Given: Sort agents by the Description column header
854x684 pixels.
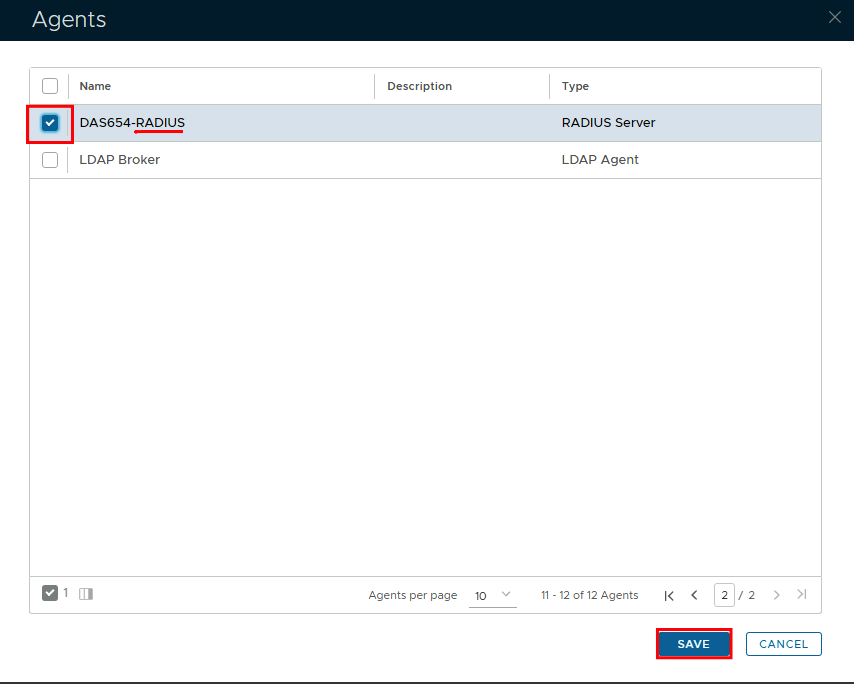Looking at the screenshot, I should (419, 86).
